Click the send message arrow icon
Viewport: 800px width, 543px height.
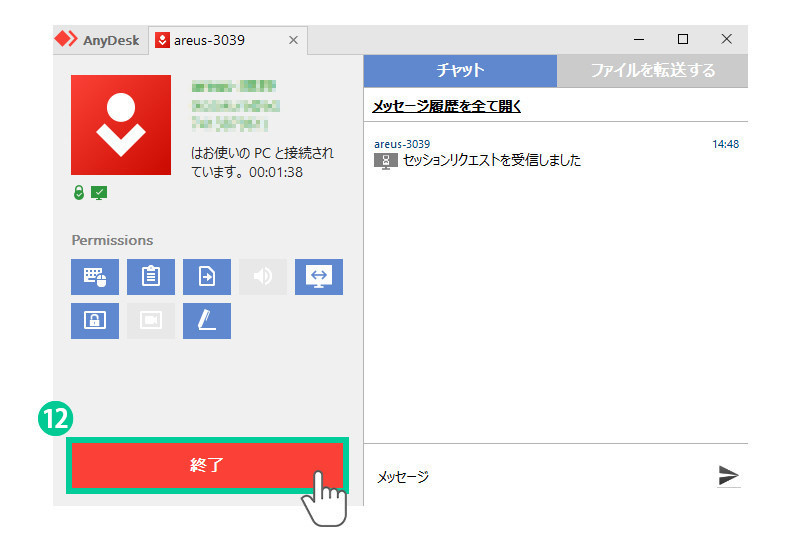click(729, 476)
